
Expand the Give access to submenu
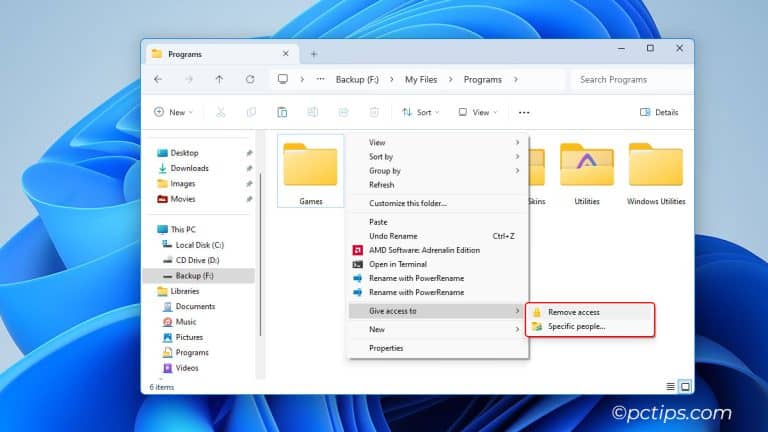click(438, 311)
